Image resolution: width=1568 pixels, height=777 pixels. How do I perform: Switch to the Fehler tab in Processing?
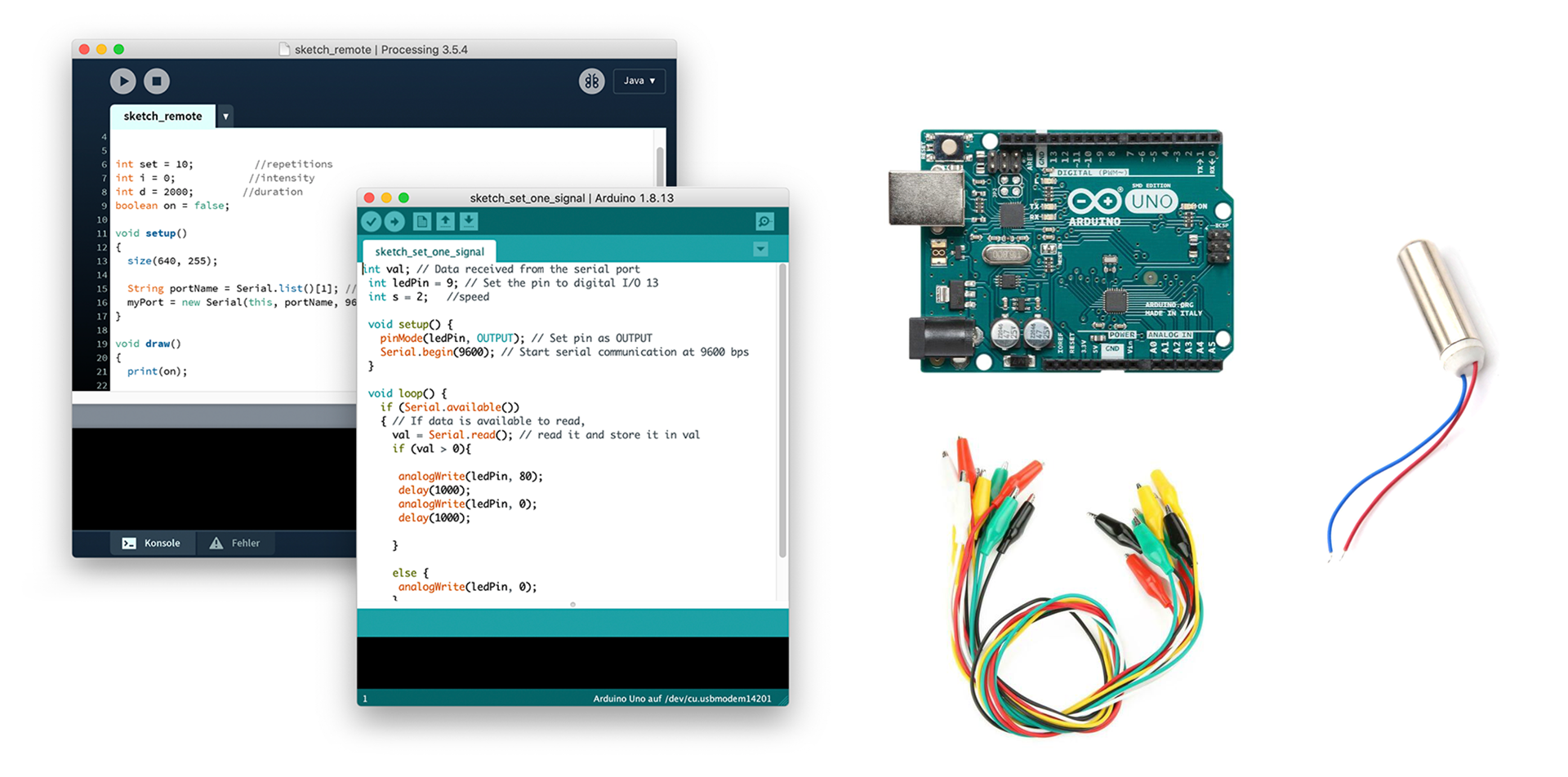coord(236,543)
